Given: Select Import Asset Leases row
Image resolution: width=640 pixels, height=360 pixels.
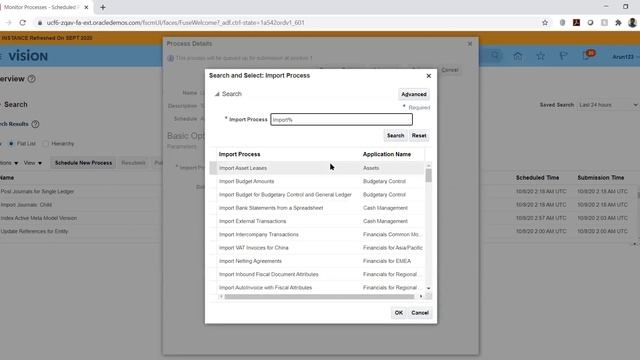Looking at the screenshot, I should (x=317, y=168).
